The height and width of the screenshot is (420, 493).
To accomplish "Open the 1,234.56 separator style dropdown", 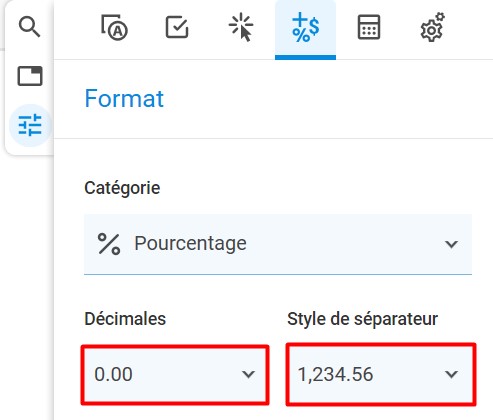I will pyautogui.click(x=381, y=374).
